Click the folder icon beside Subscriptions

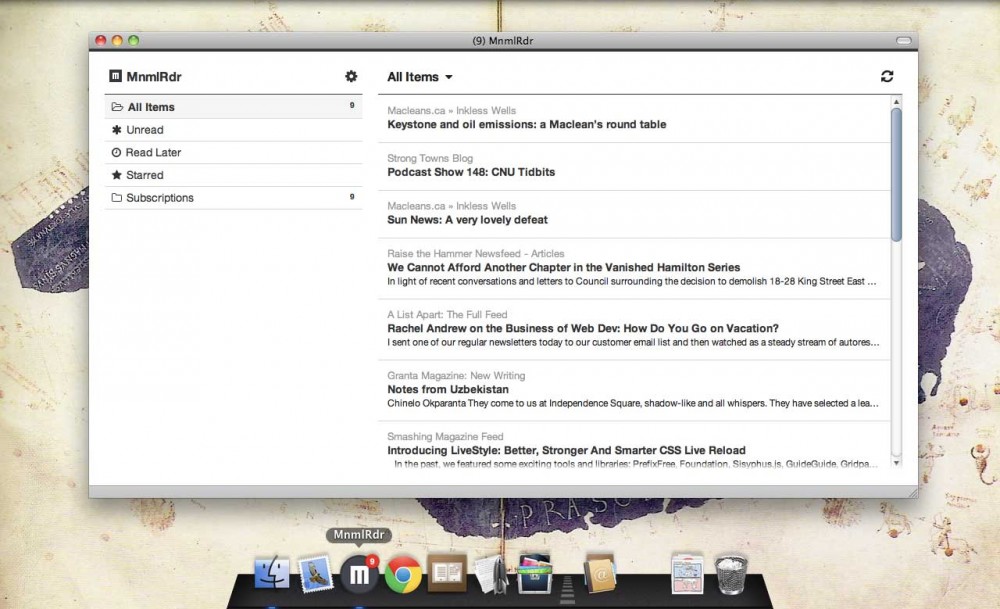(117, 198)
